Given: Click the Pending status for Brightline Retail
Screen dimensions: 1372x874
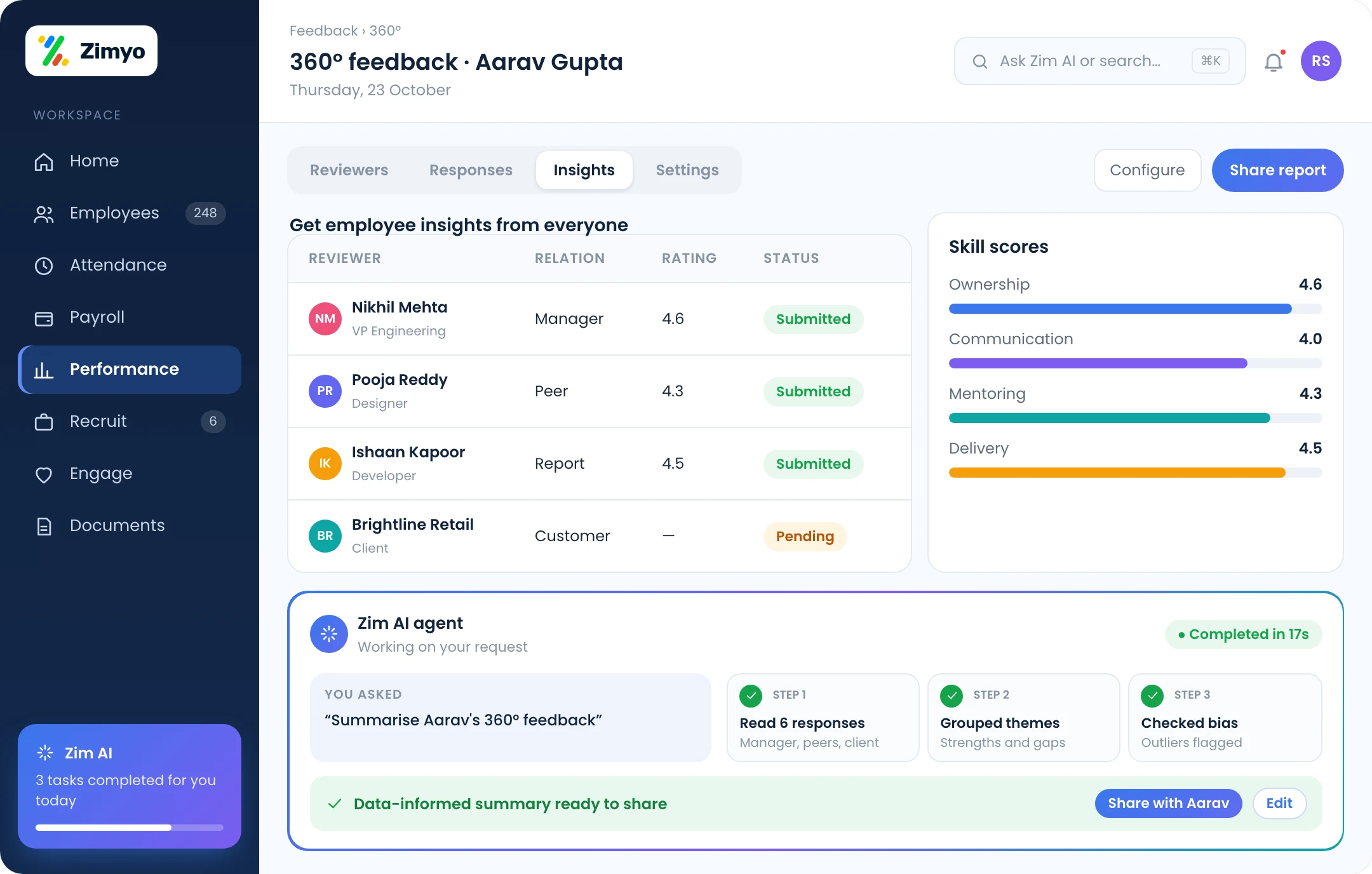Looking at the screenshot, I should [x=805, y=536].
